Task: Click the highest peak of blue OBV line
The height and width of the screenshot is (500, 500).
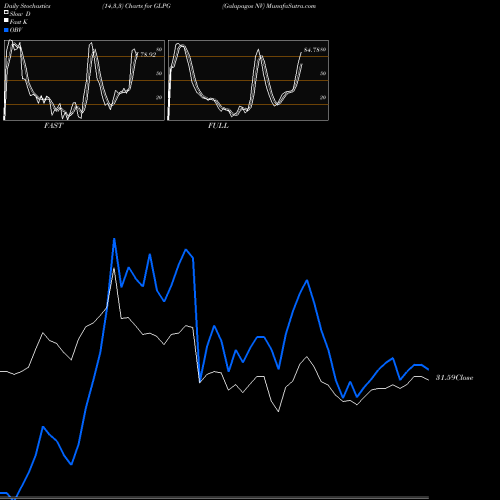Action: click(114, 239)
